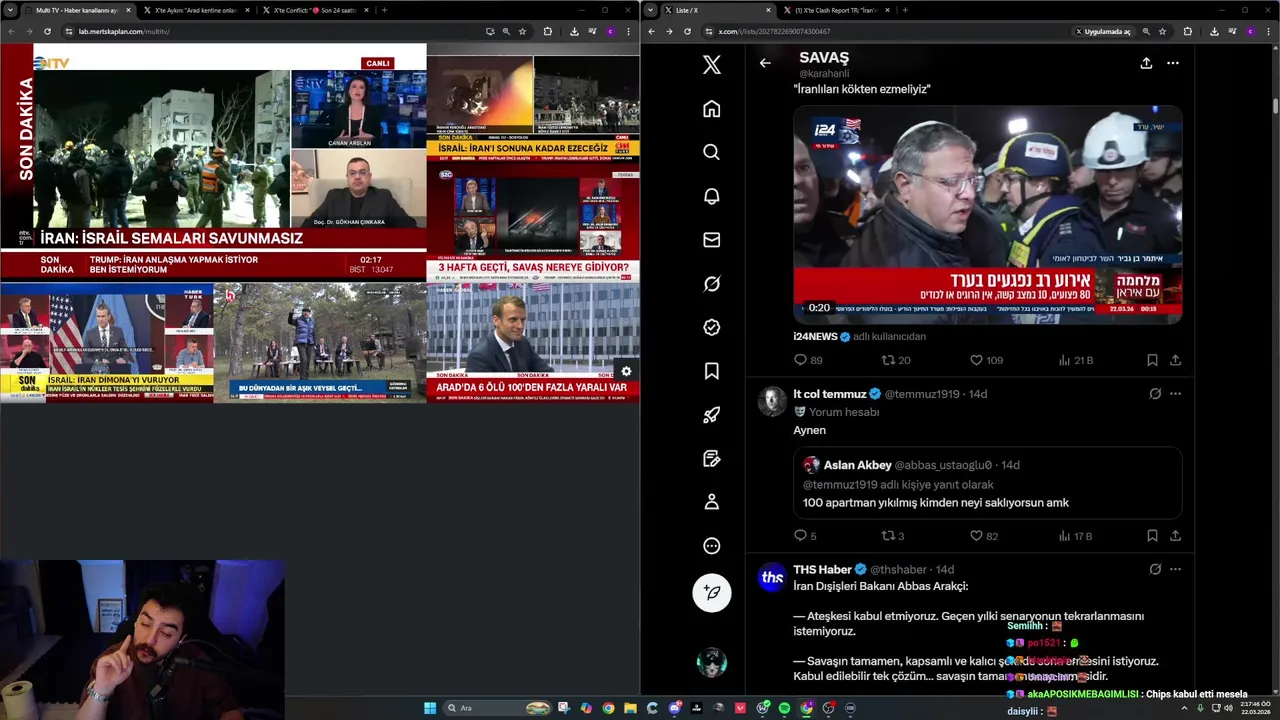Reply to the i24NEWS post
The width and height of the screenshot is (1280, 720).
click(808, 360)
